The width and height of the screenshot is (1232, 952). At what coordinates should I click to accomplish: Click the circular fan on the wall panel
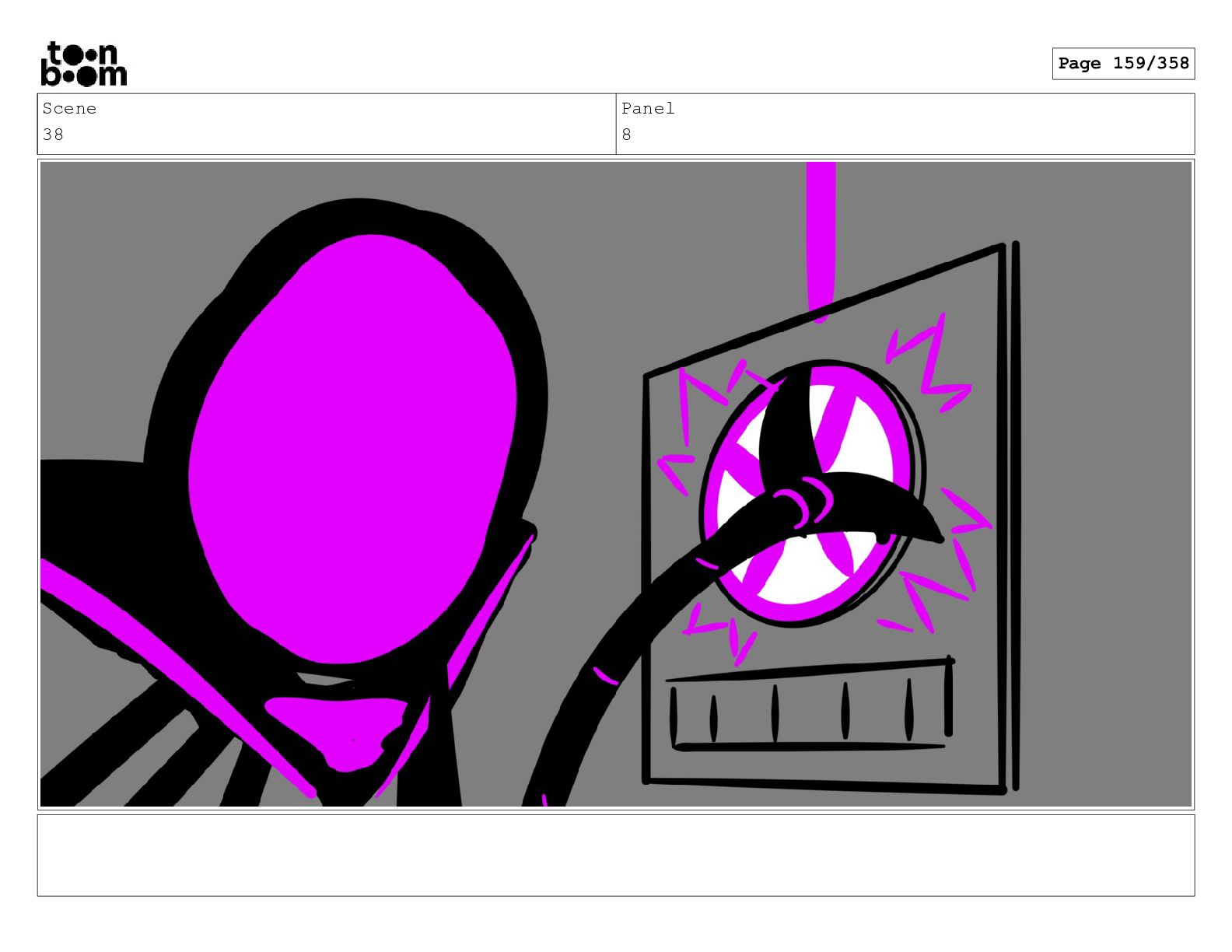coord(811,493)
